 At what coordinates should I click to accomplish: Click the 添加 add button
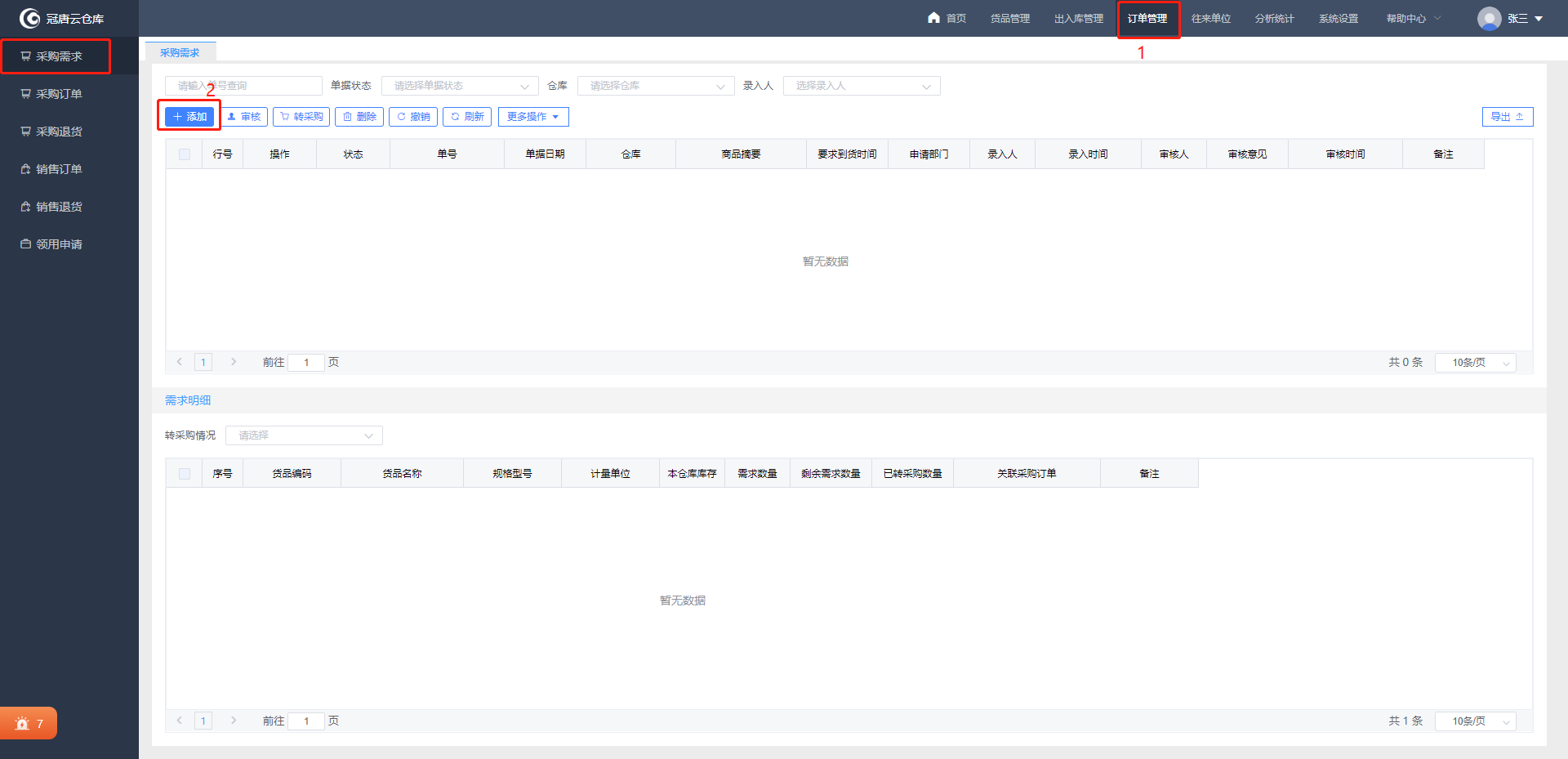189,117
